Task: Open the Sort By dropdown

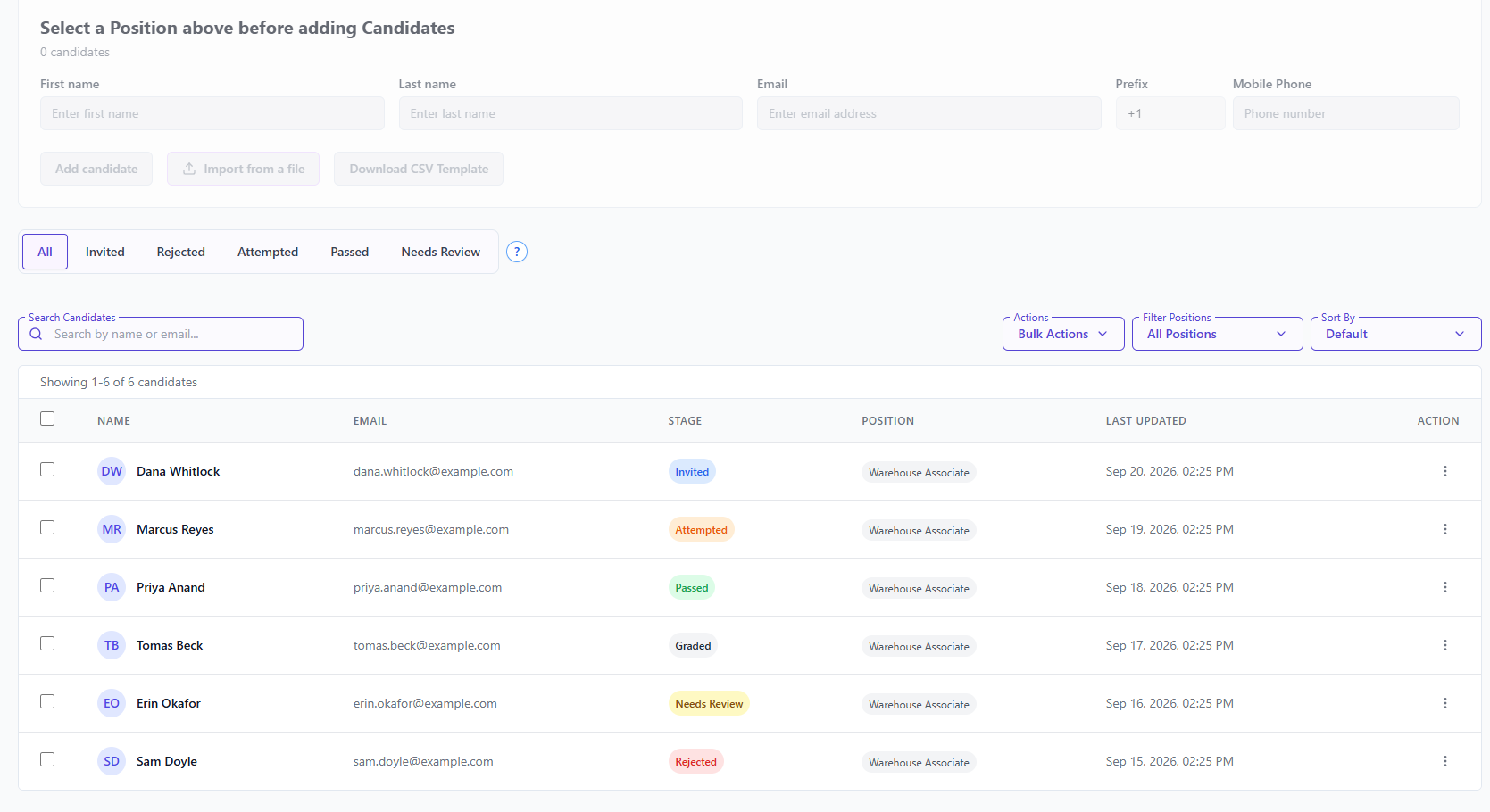Action: coord(1395,334)
